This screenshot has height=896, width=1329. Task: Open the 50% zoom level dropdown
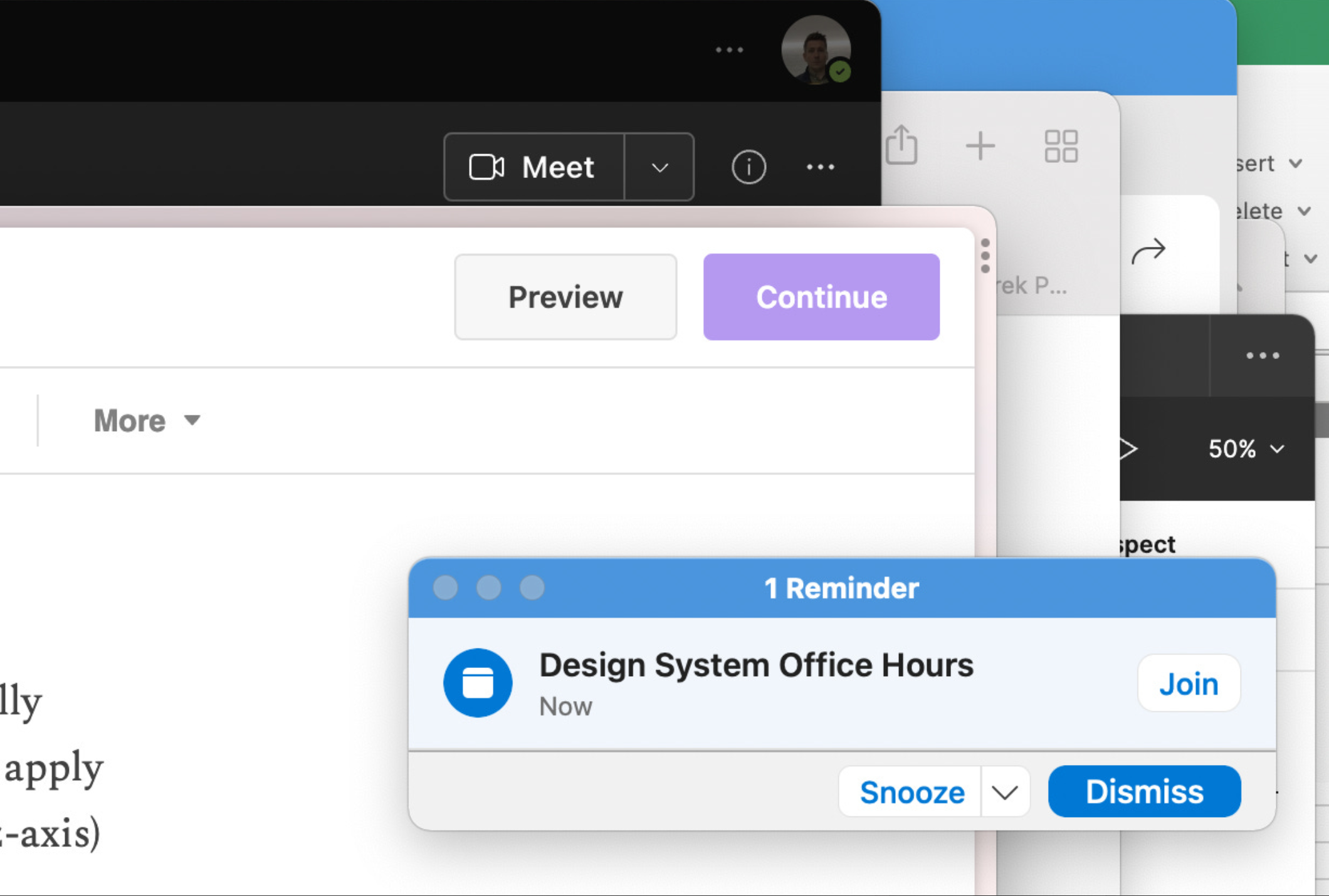click(1246, 449)
